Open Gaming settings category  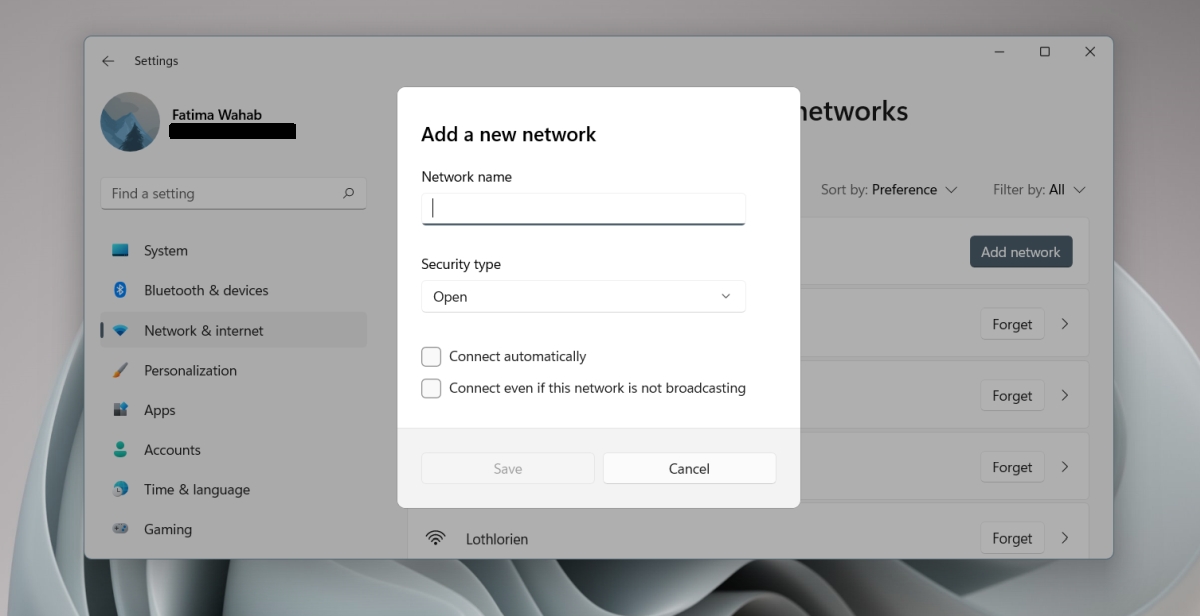(x=233, y=529)
